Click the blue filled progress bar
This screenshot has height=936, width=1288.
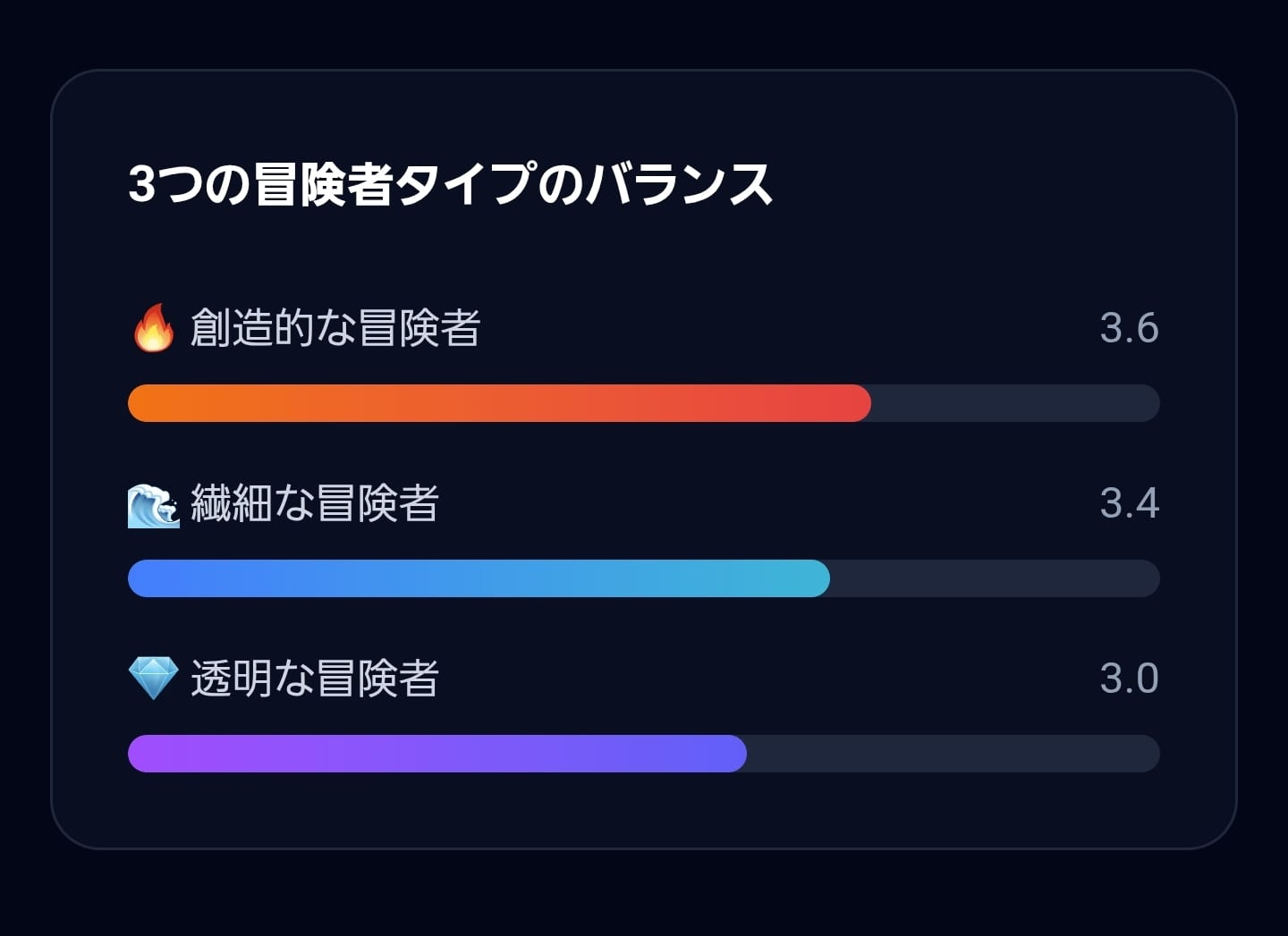click(479, 578)
